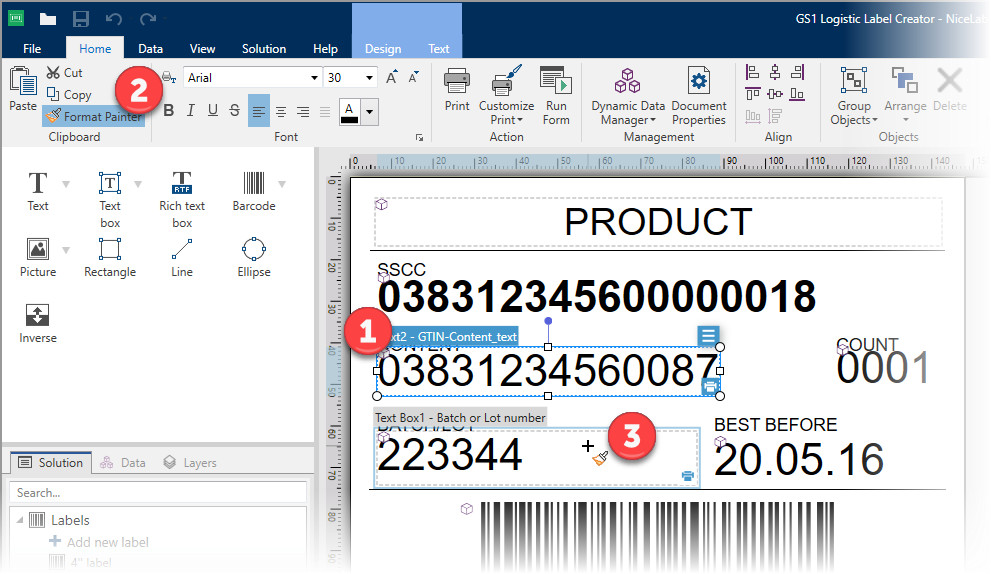
Task: Click the Format Painter button
Action: pos(94,117)
